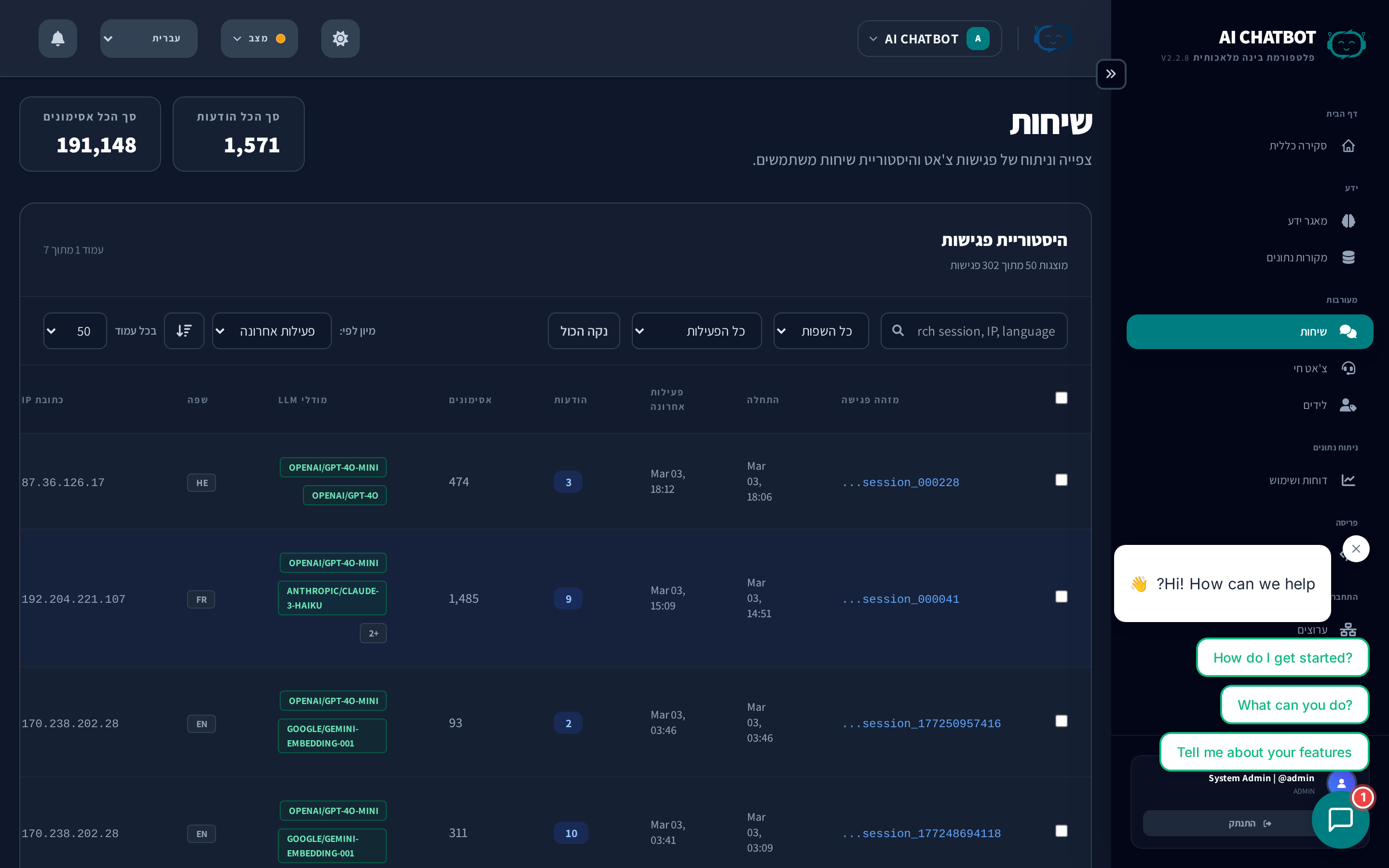The width and height of the screenshot is (1389, 868).
Task: Close the chat greeting popup
Action: (x=1356, y=549)
